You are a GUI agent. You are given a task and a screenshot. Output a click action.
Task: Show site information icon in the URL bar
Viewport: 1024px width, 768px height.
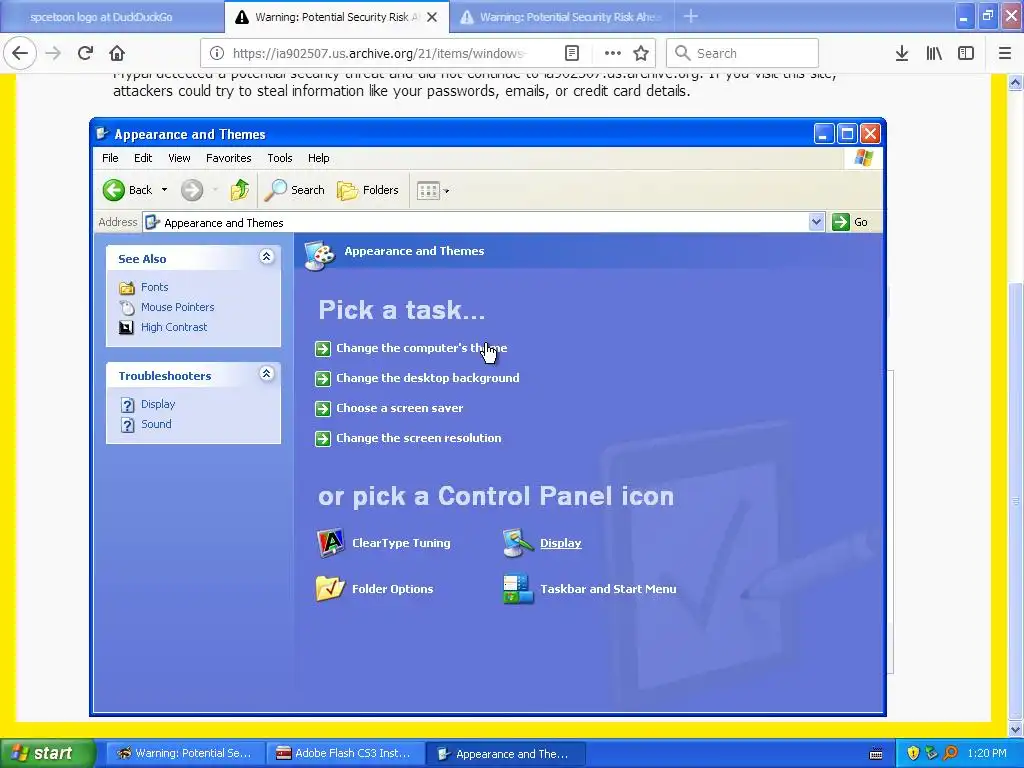click(x=217, y=54)
